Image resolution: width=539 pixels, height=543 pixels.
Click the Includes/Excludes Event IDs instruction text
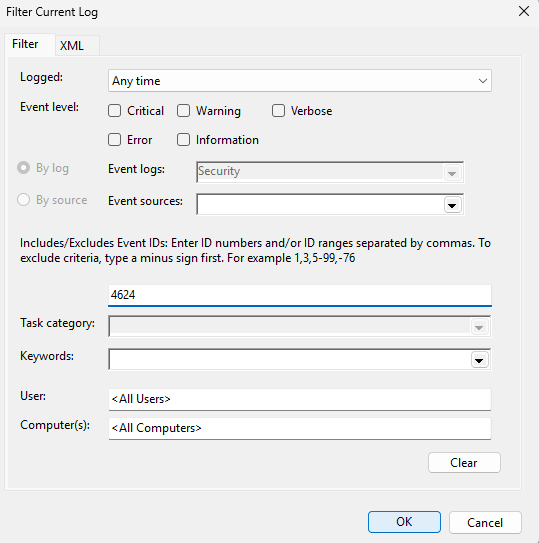click(x=255, y=250)
